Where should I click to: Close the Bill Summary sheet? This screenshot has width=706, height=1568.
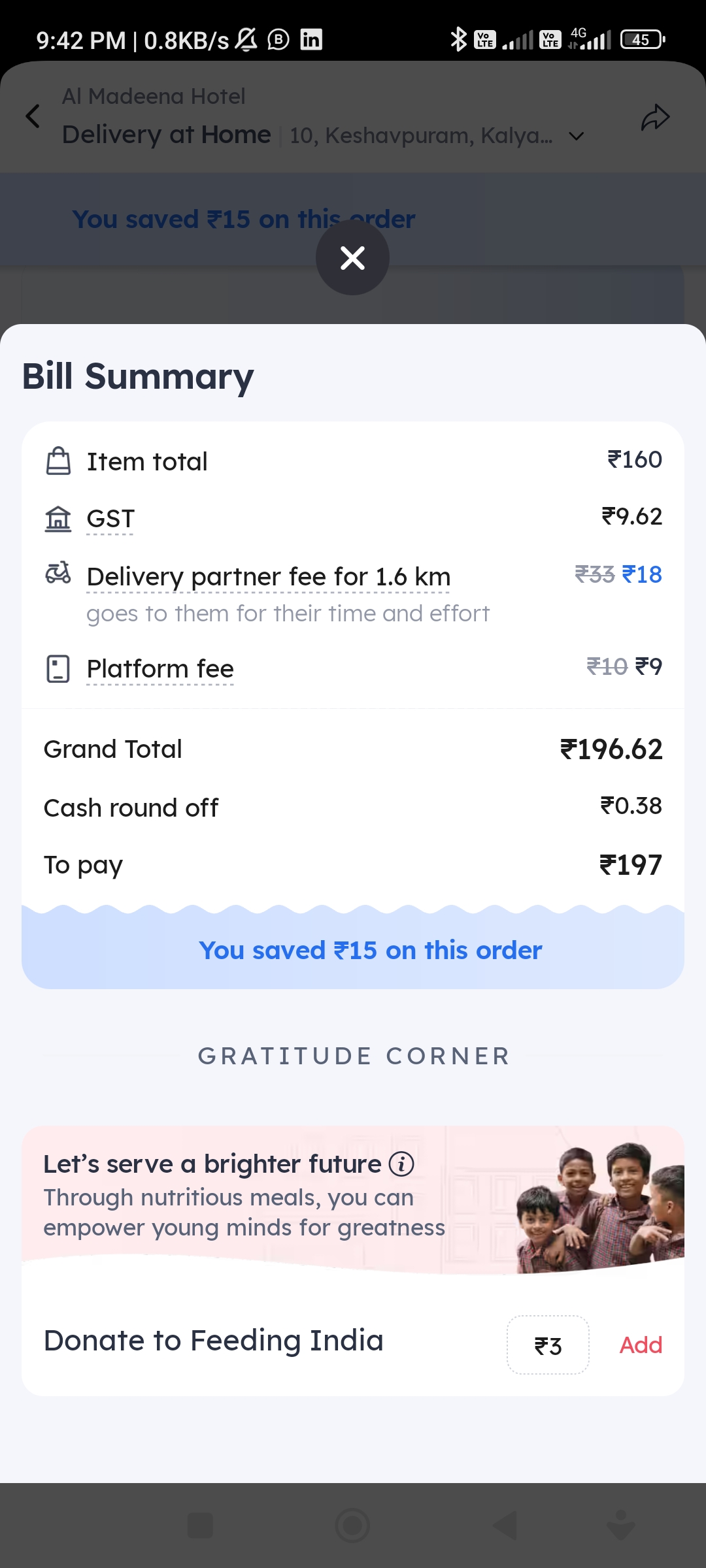pos(352,258)
